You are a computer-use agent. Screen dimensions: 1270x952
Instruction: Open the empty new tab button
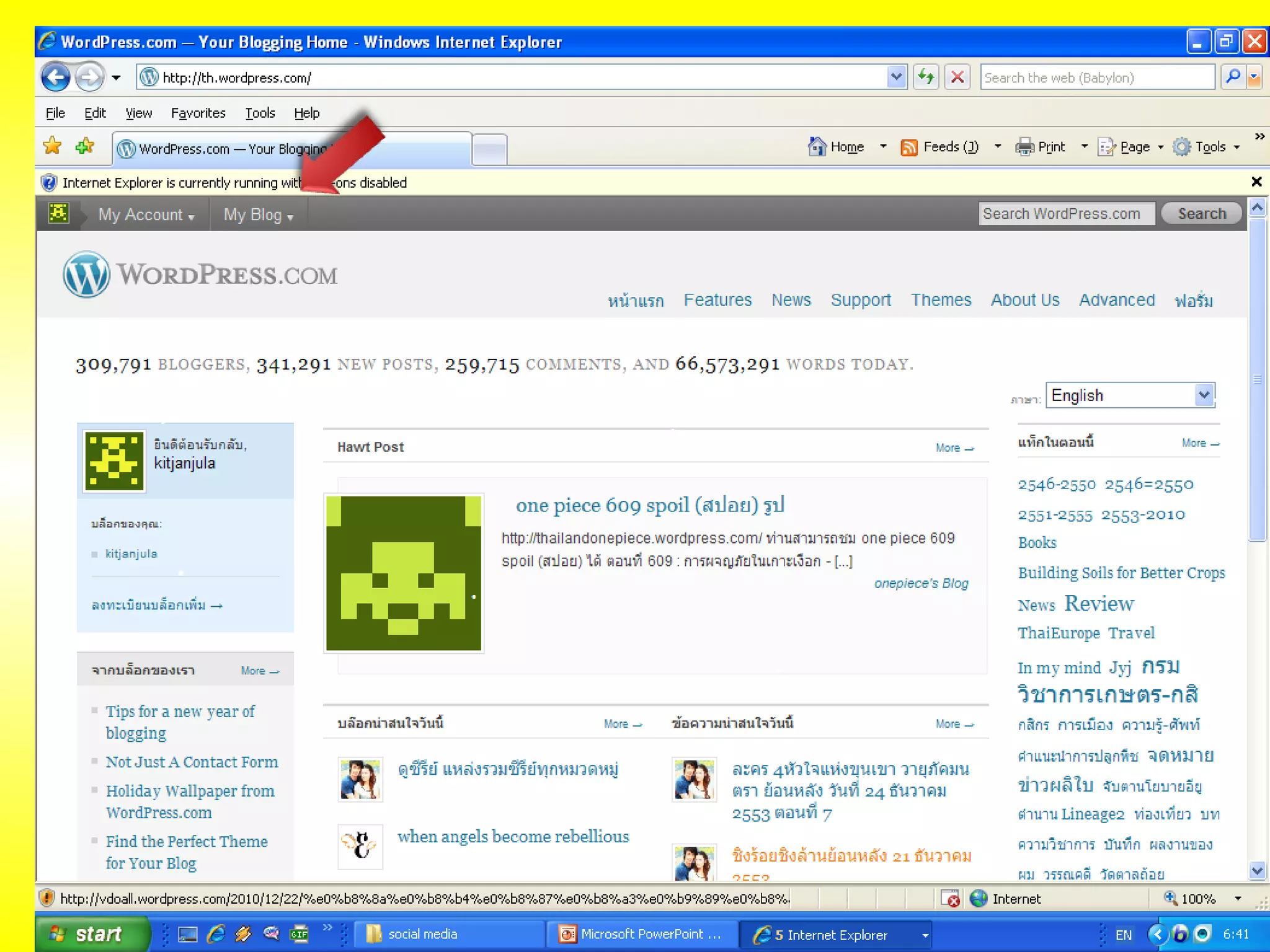[489, 149]
